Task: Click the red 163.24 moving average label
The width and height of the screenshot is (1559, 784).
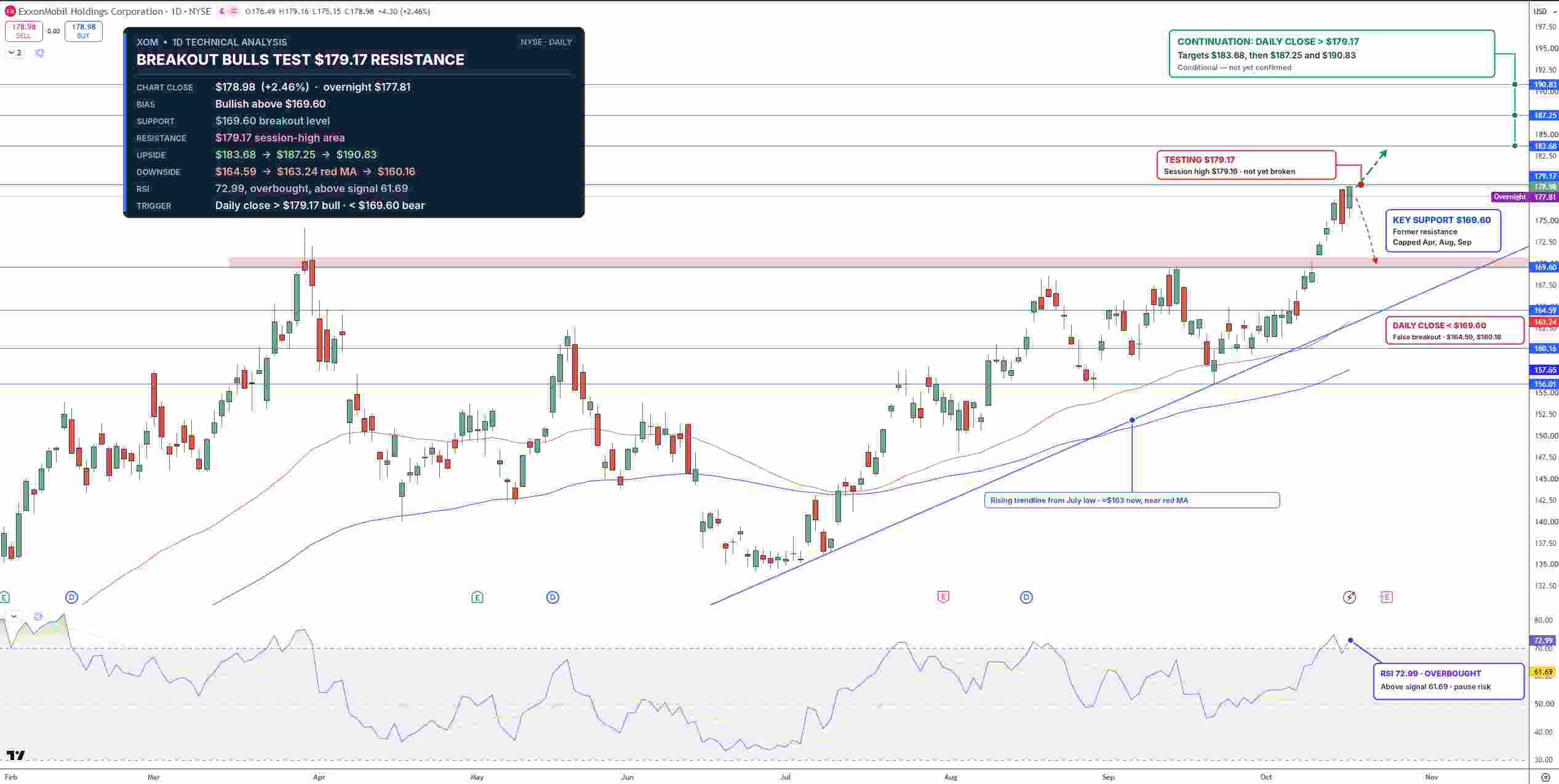Action: (1544, 322)
